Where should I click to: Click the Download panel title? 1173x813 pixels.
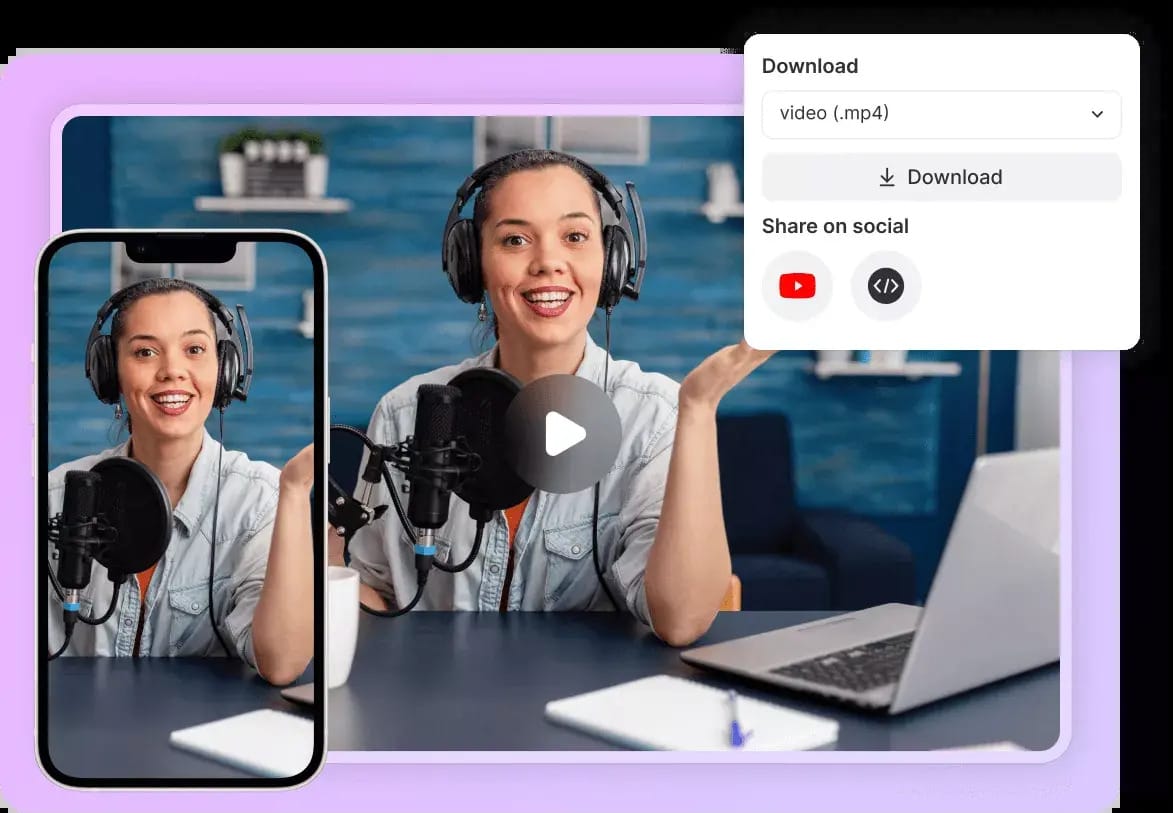pyautogui.click(x=810, y=66)
